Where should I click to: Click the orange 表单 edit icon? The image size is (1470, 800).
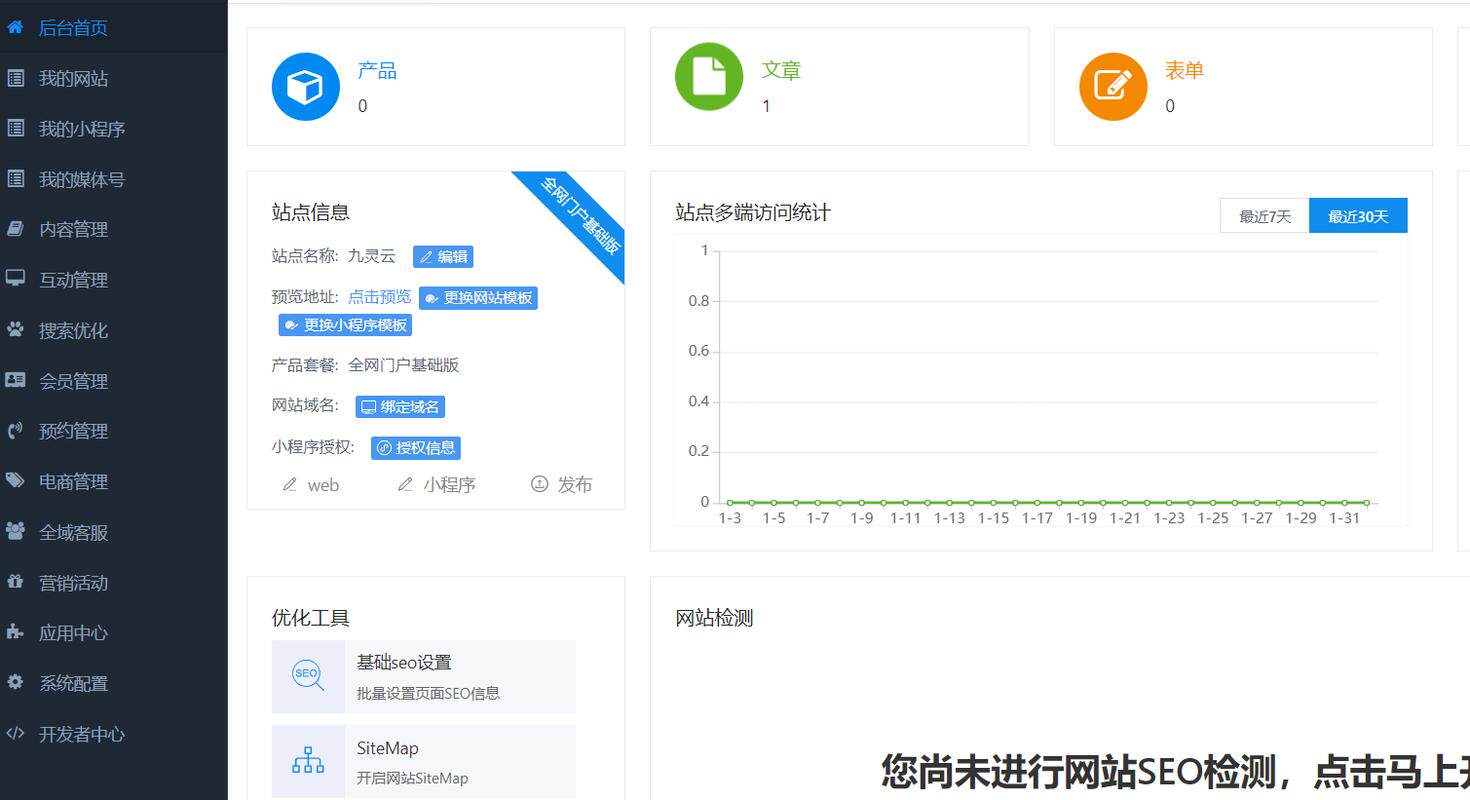pos(1113,87)
